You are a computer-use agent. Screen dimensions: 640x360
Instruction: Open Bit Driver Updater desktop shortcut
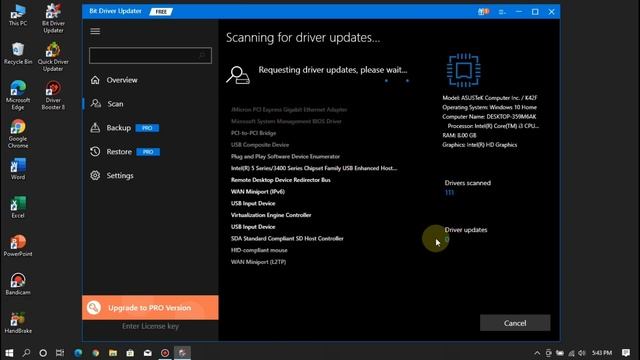[53, 19]
